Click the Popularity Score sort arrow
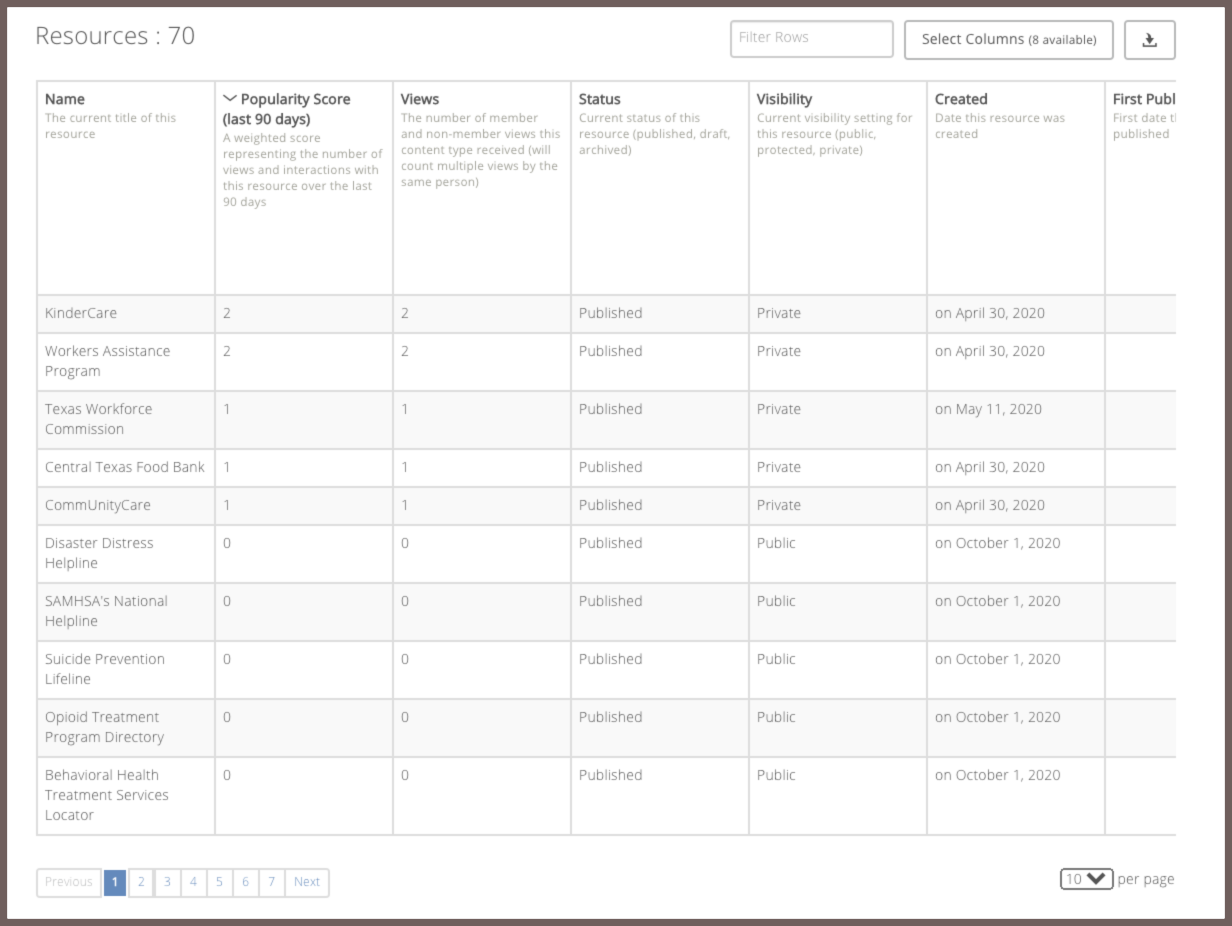Viewport: 1232px width, 926px height. pyautogui.click(x=230, y=99)
